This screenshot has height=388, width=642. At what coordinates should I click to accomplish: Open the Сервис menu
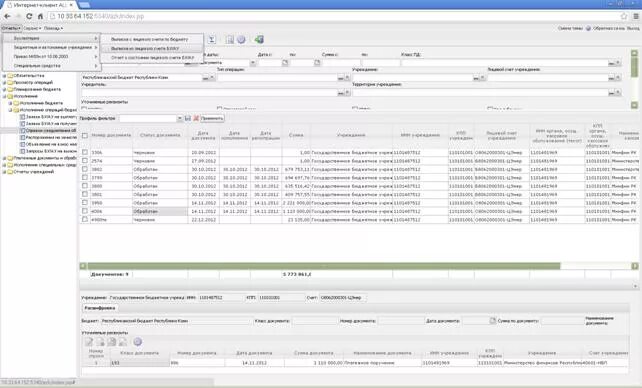click(x=32, y=28)
